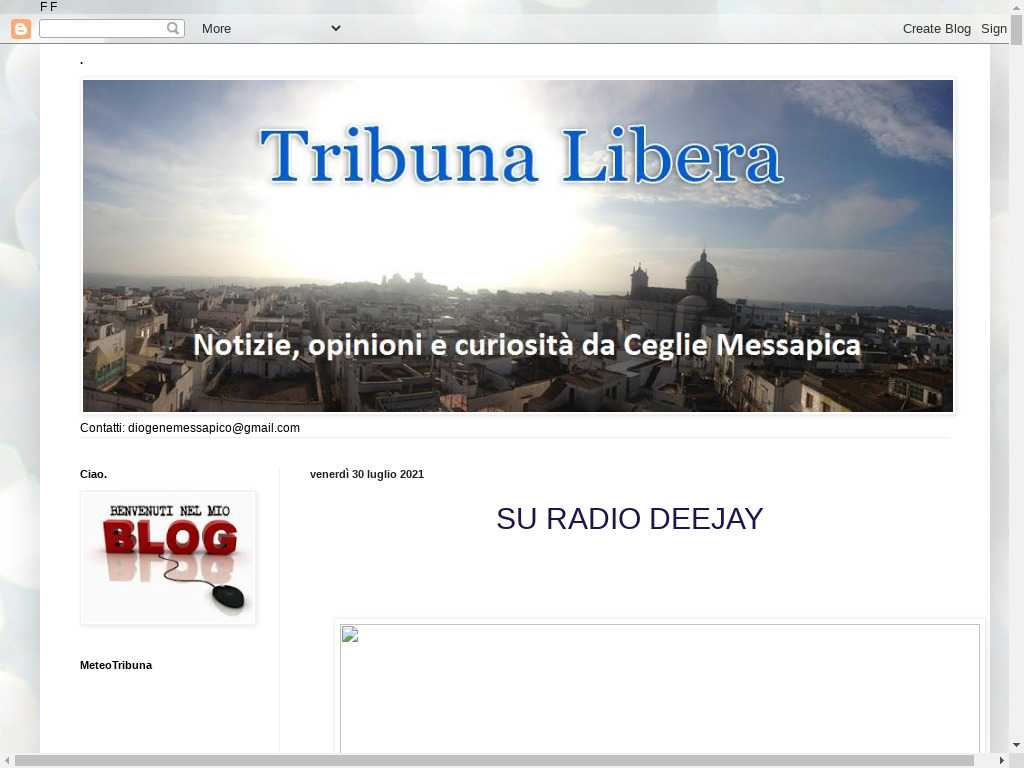Click the venerdì 30 luglio 2021 date

click(367, 474)
